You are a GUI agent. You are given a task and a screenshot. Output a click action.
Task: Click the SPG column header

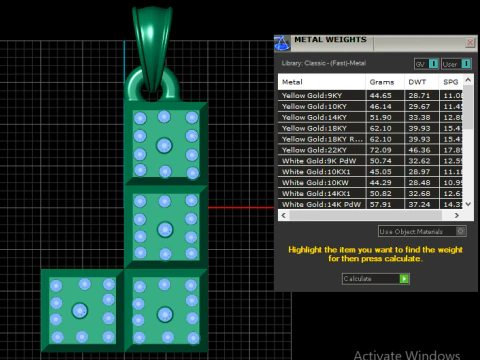451,82
